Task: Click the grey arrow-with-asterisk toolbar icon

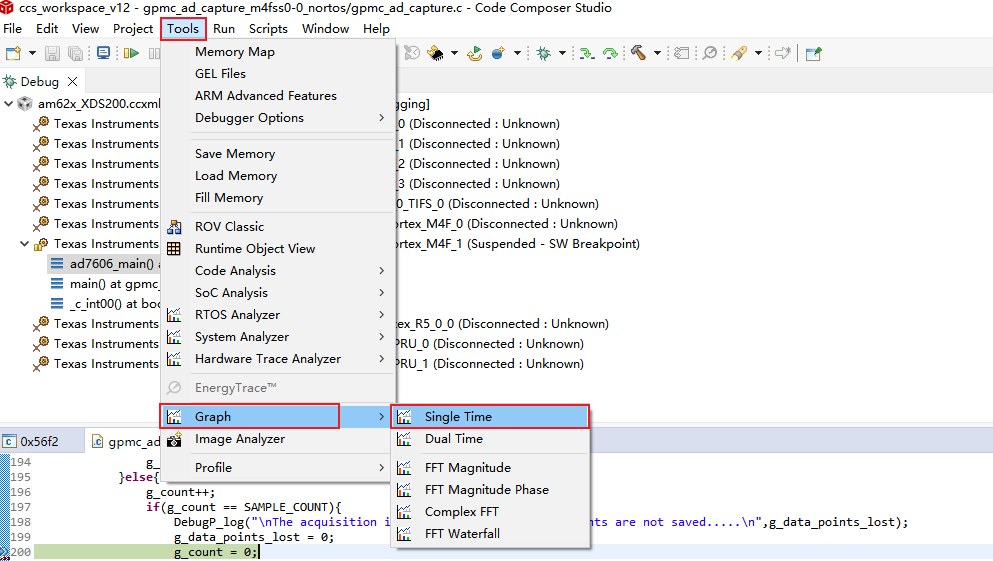Action: tap(783, 53)
